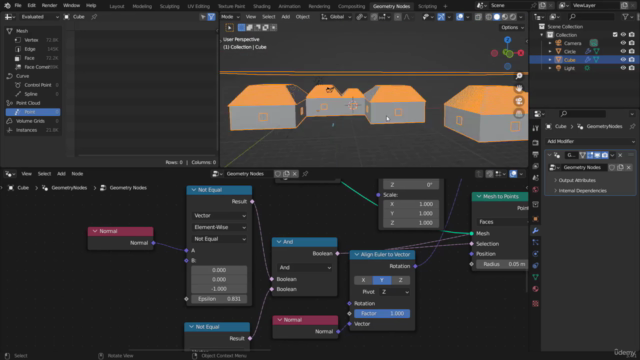Open the Output properties tab icon
The height and width of the screenshot is (360, 640).
(x=536, y=154)
